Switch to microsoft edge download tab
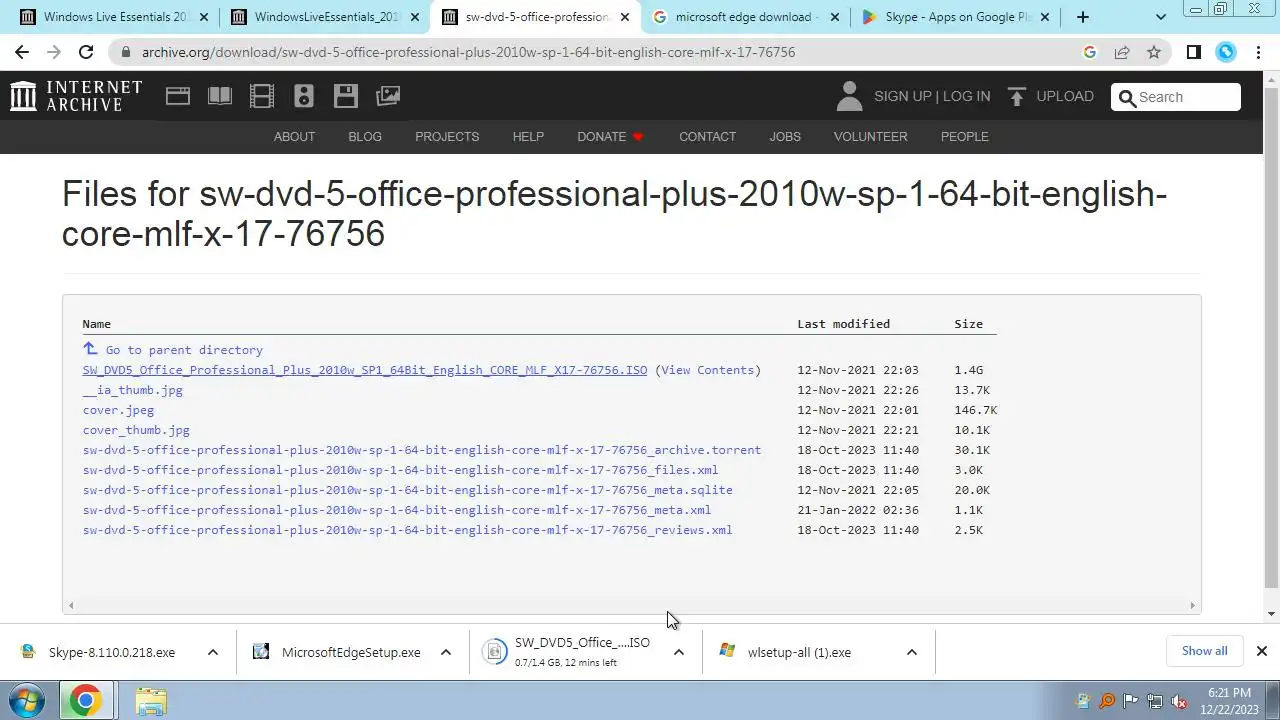The height and width of the screenshot is (720, 1280). tap(747, 17)
